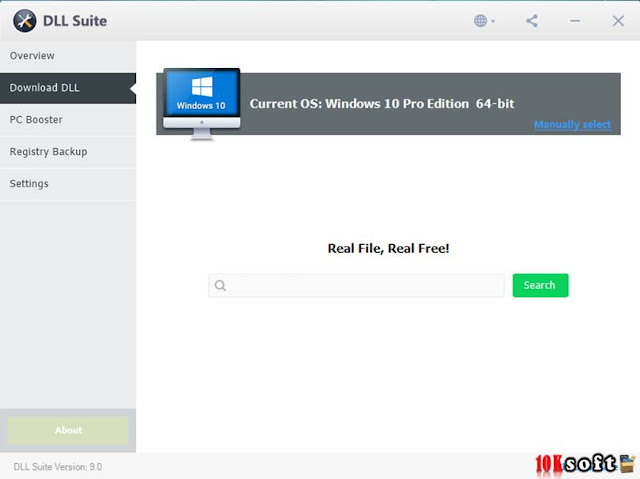Image resolution: width=640 pixels, height=479 pixels.
Task: Click the About button
Action: pos(68,430)
